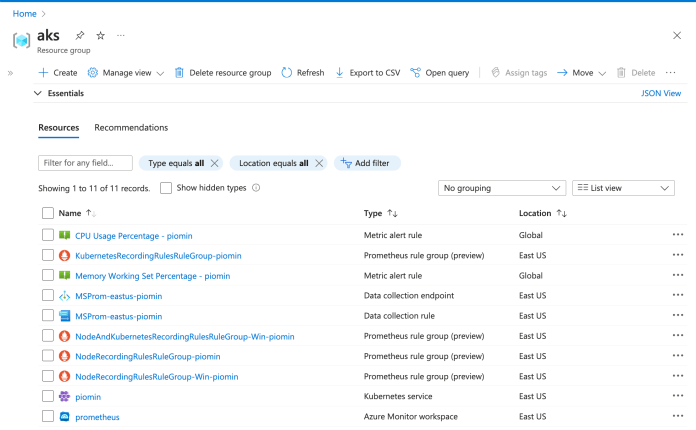Check the NodeRecordingRulesRuleGroup-piomin row
The width and height of the screenshot is (696, 430).
point(48,356)
